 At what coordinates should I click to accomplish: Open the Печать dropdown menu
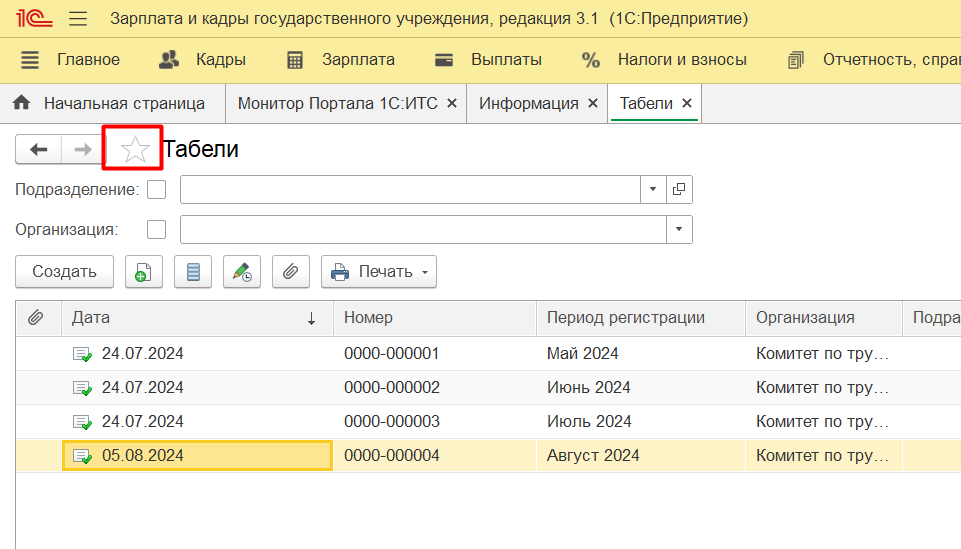coord(379,271)
